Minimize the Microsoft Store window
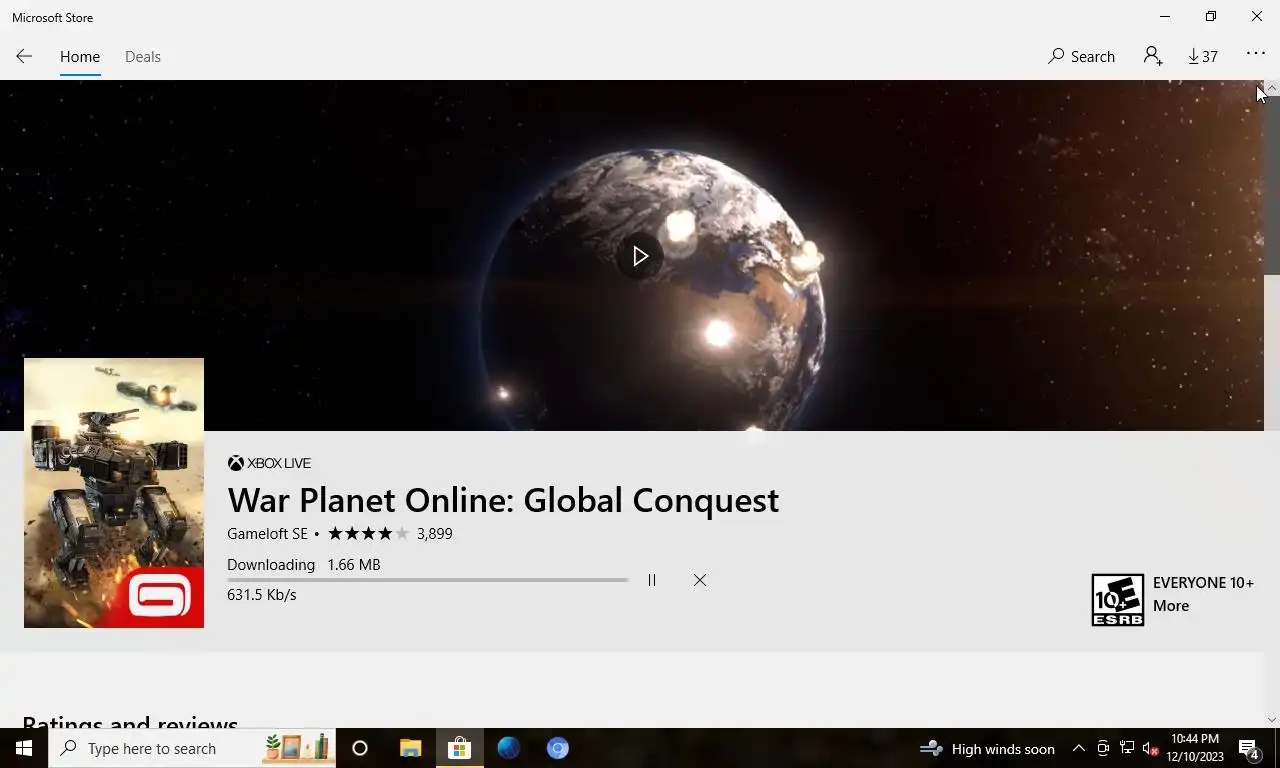This screenshot has height=768, width=1280. coord(1165,17)
